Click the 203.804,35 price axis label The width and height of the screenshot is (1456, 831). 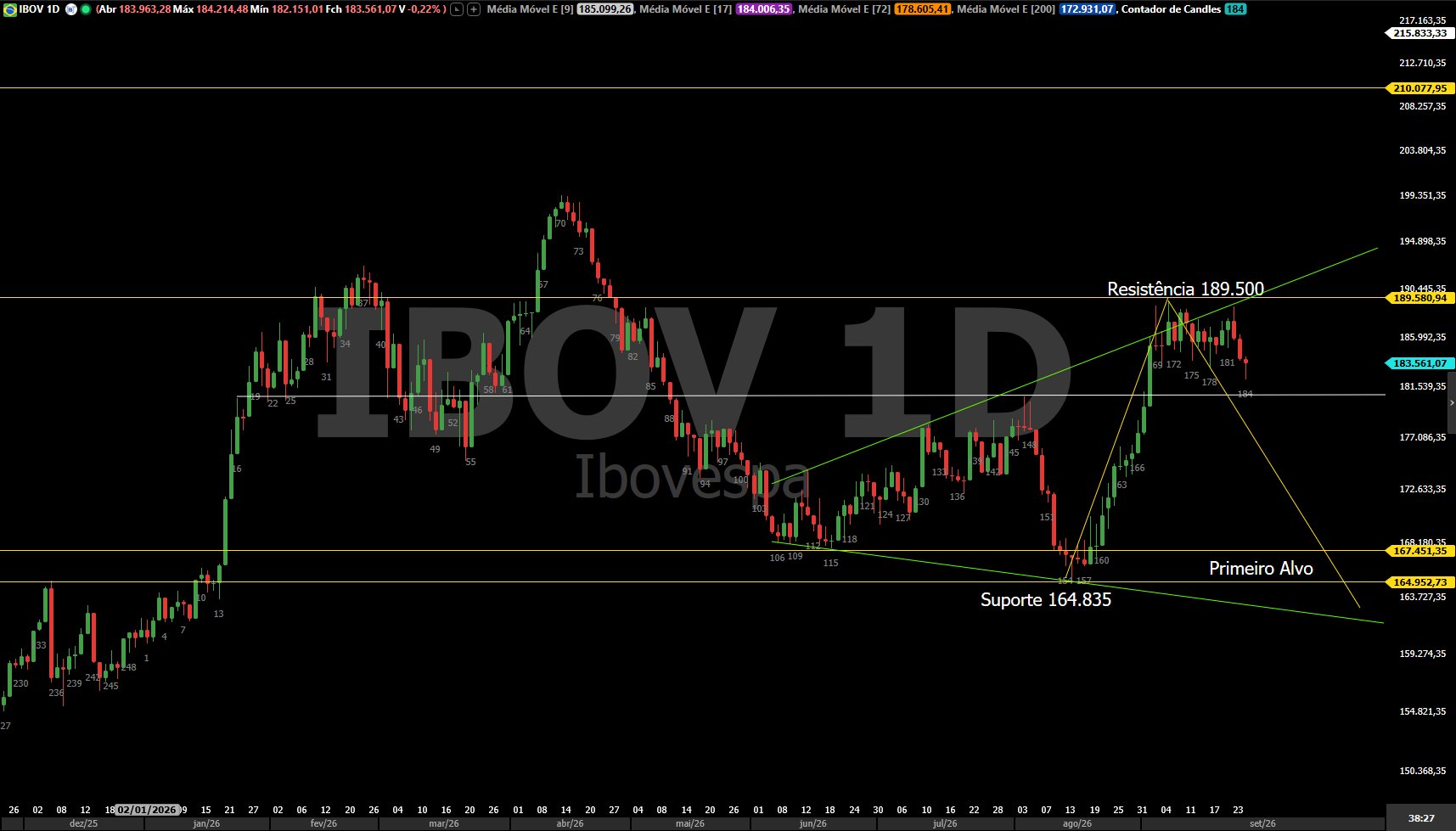pyautogui.click(x=1422, y=150)
